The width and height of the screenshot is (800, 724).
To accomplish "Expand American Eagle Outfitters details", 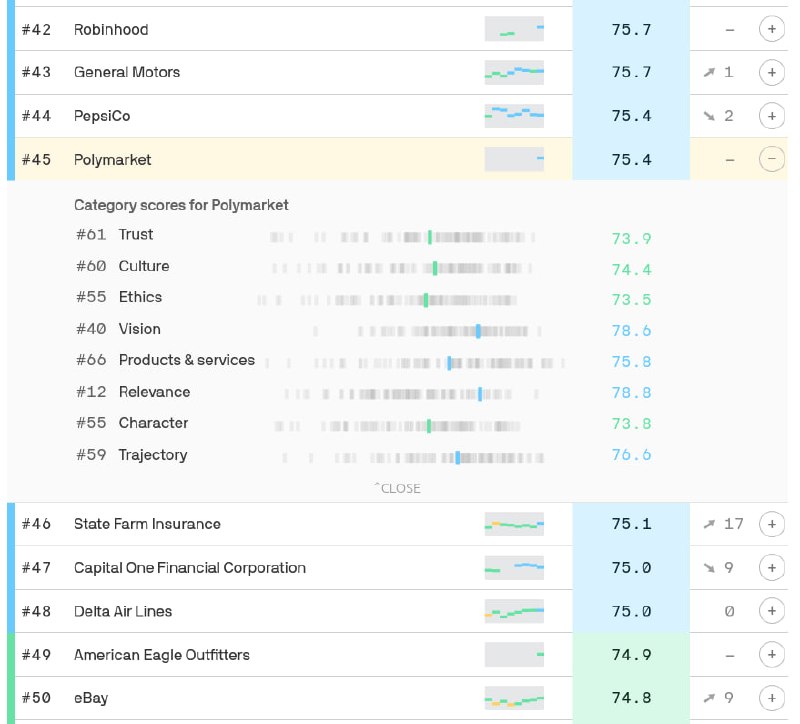I will tap(771, 654).
